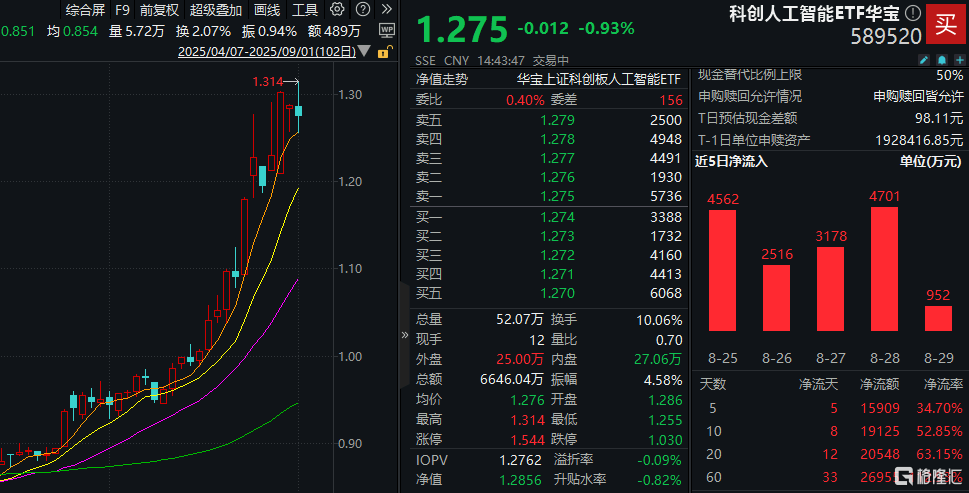This screenshot has width=969, height=493.
Task: Click the red 买 buy button
Action: (x=946, y=25)
